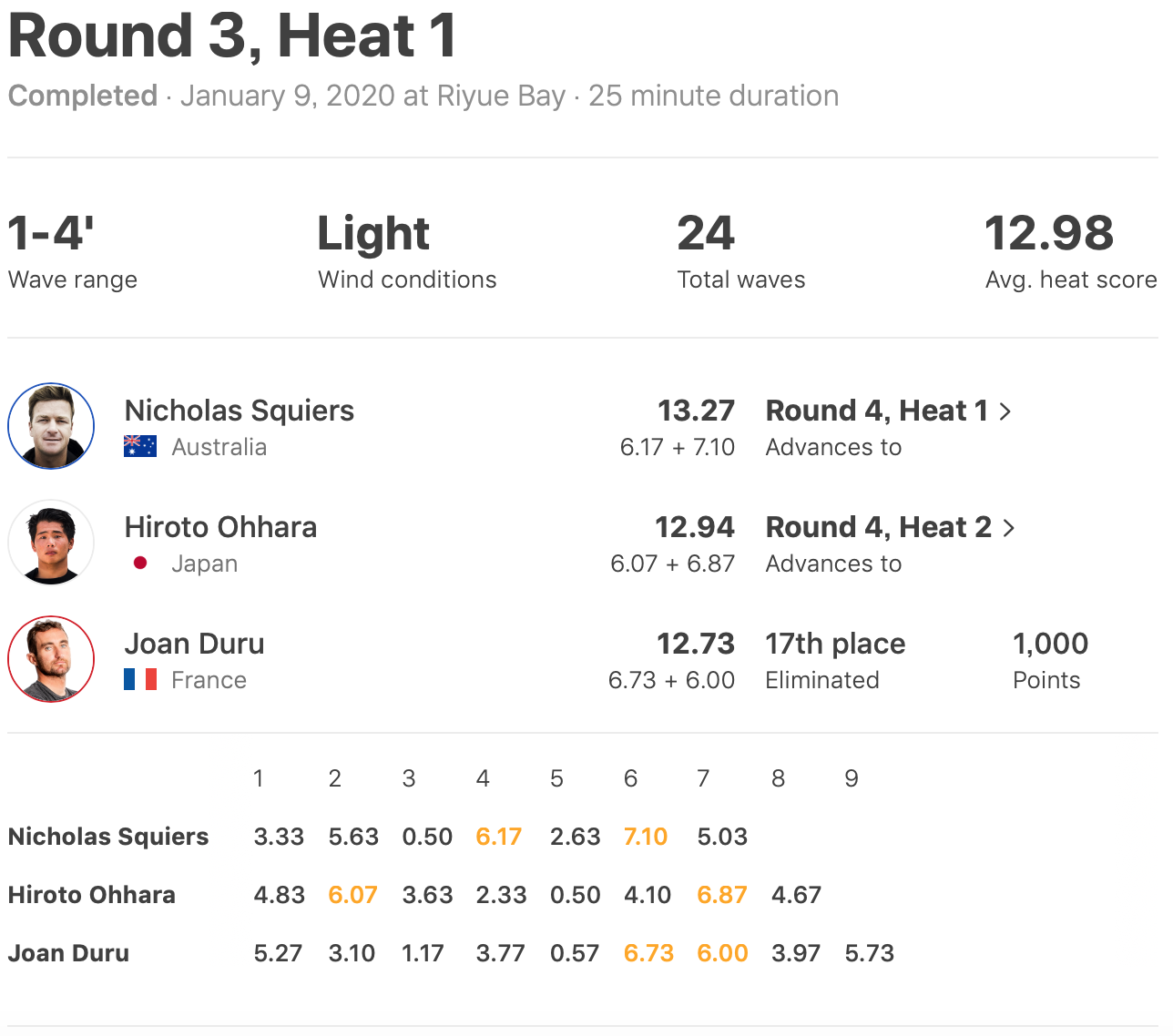
Task: Select Hiroto Ohhara athlete name
Action: click(220, 527)
